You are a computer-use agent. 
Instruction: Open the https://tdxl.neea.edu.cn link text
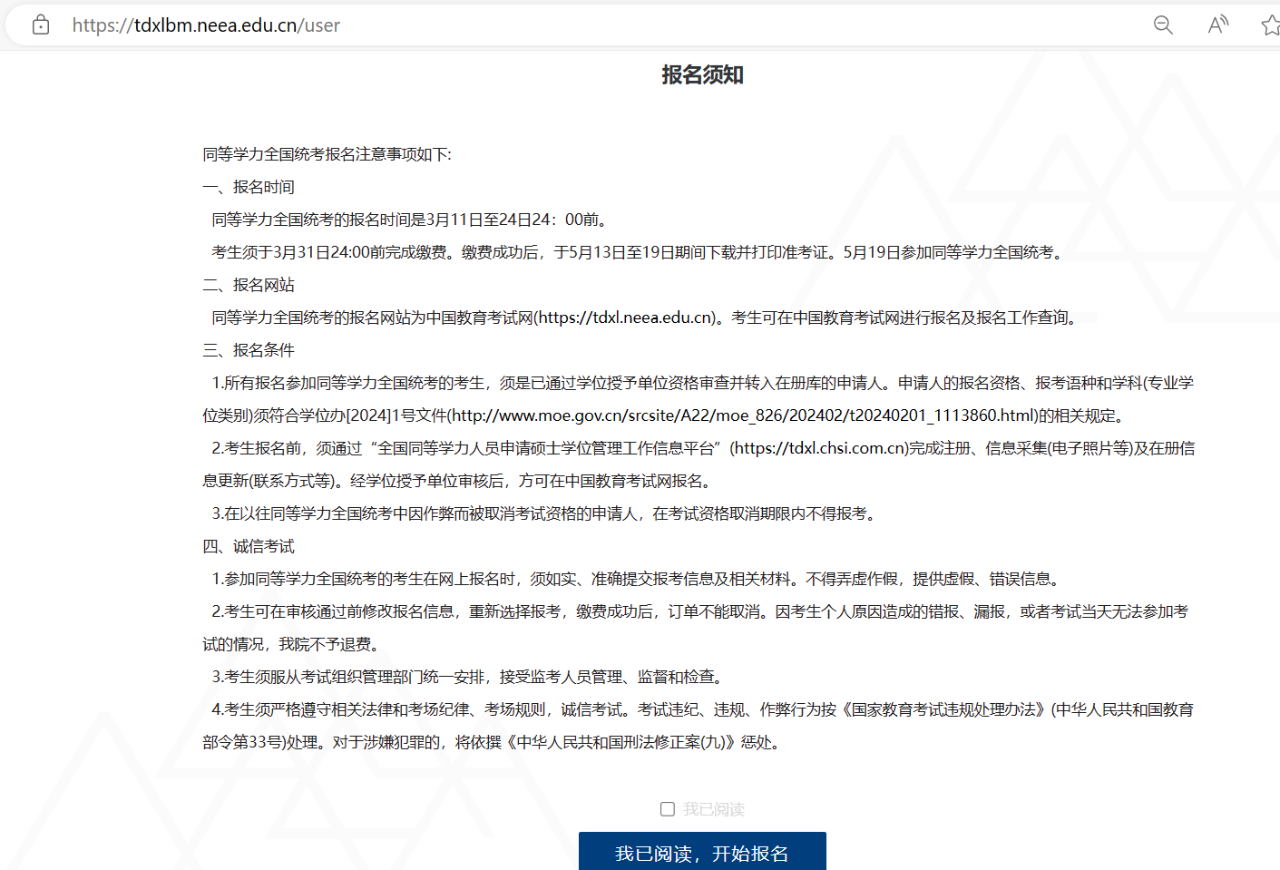626,318
